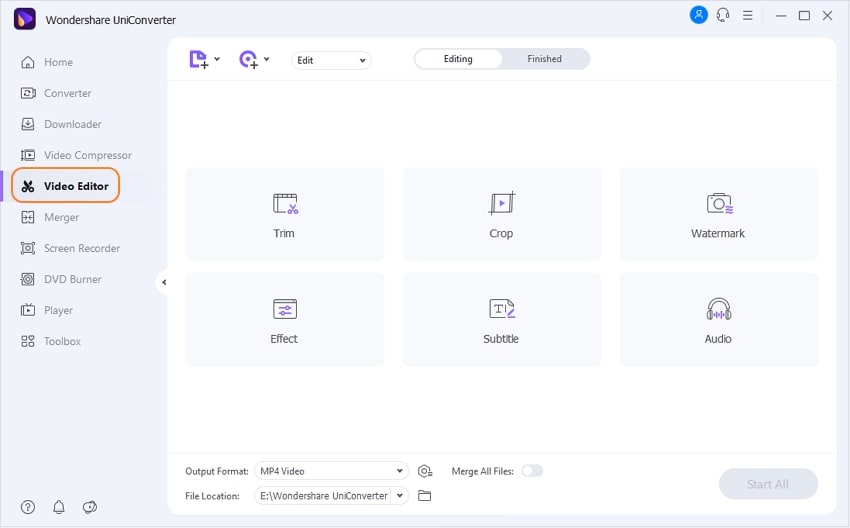Switch to the Editing tab
The image size is (850, 528).
(458, 59)
